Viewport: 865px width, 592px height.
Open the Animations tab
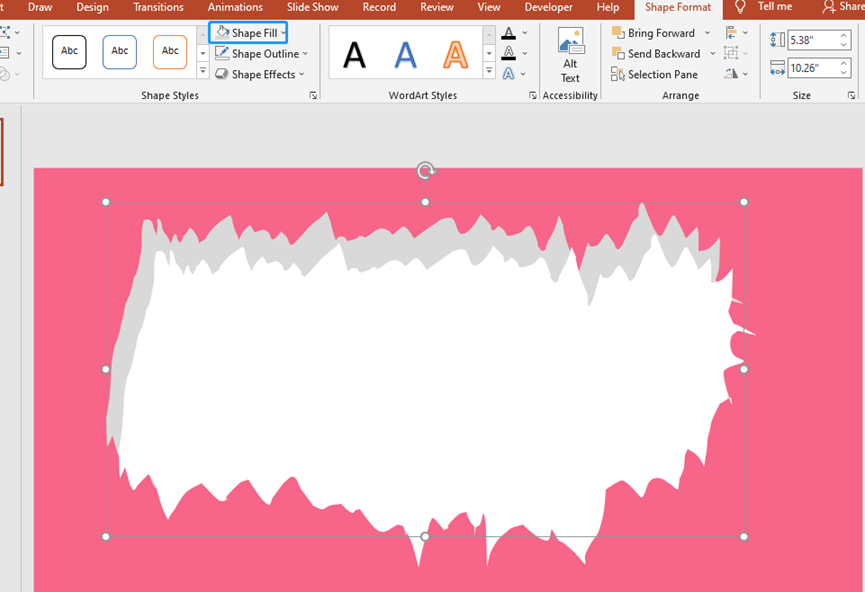(235, 7)
